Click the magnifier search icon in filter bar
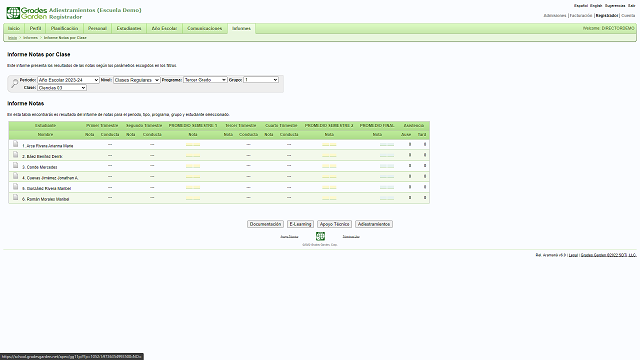The image size is (640, 360). [x=15, y=83]
